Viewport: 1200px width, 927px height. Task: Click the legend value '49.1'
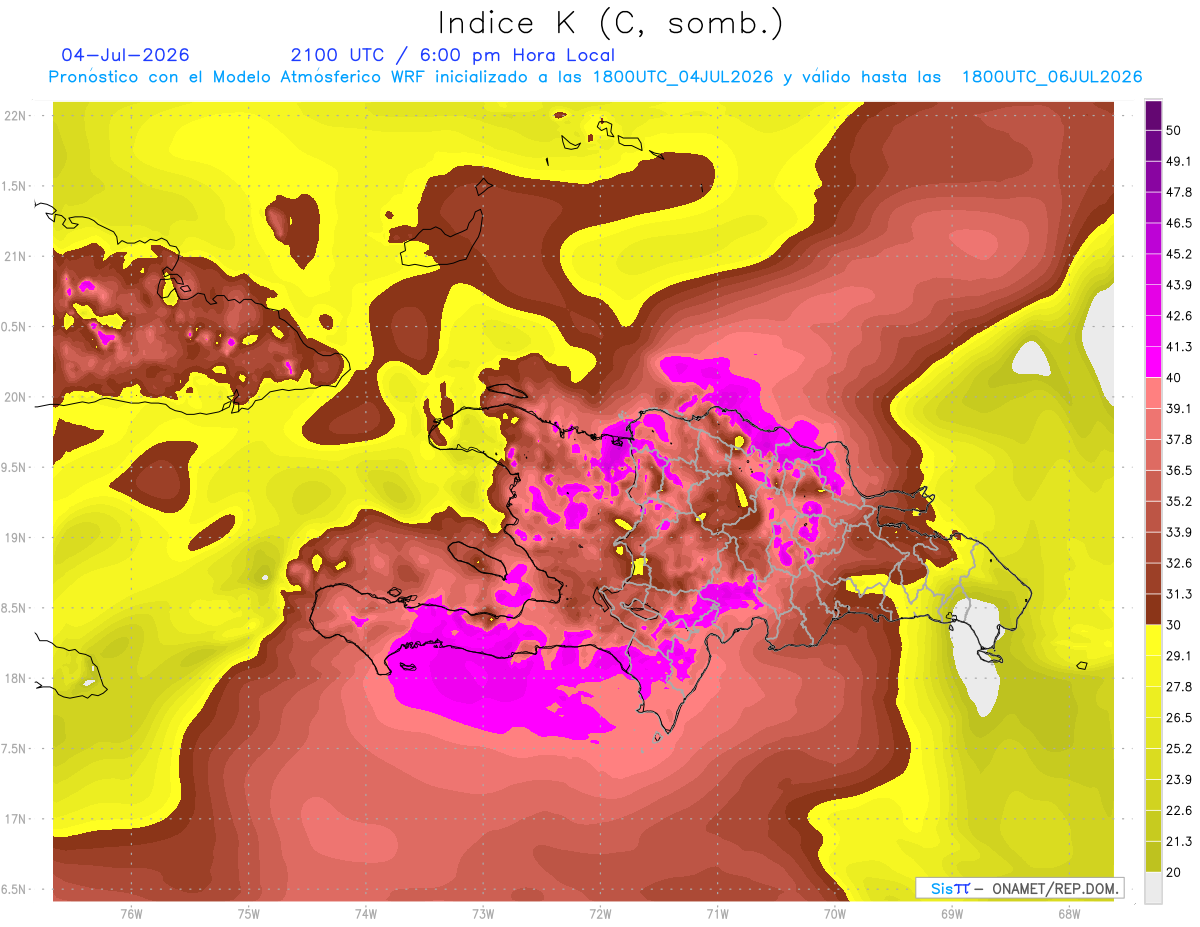pos(1180,162)
